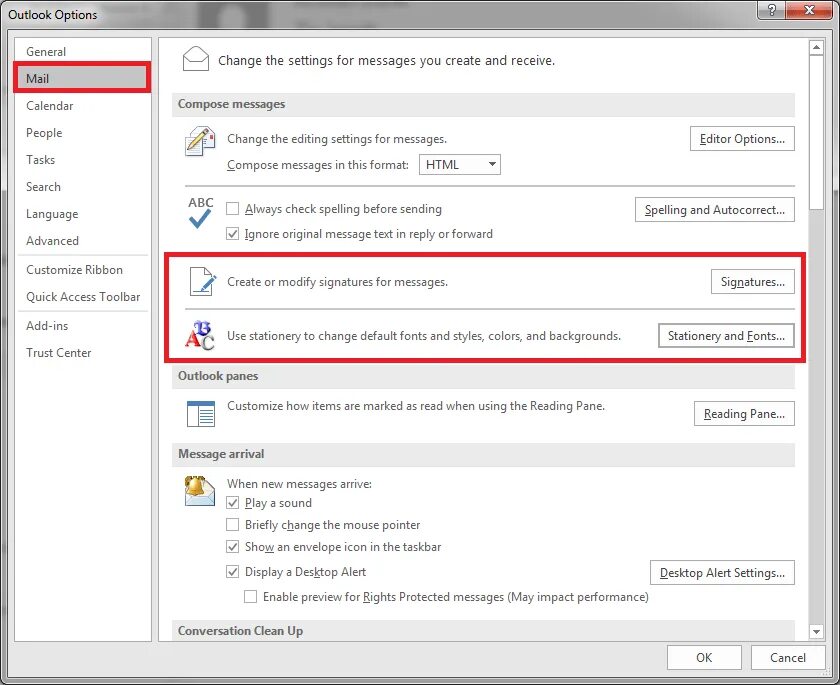Click the scrollbar down arrow

[816, 631]
